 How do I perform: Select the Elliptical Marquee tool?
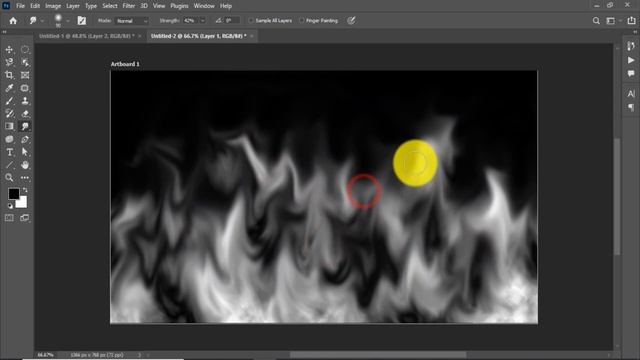click(25, 49)
